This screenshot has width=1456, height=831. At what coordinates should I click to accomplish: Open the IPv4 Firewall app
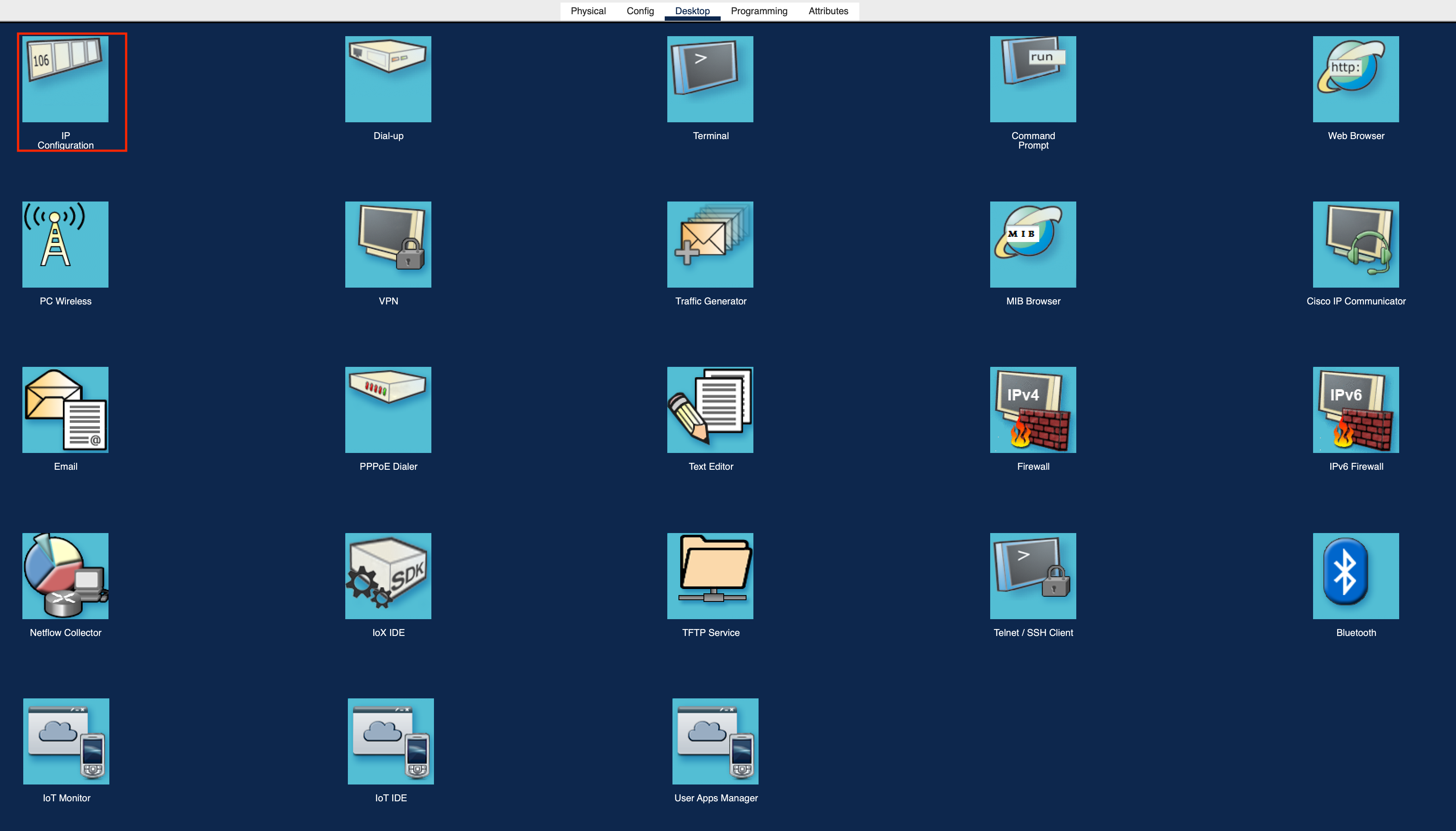tap(1033, 410)
